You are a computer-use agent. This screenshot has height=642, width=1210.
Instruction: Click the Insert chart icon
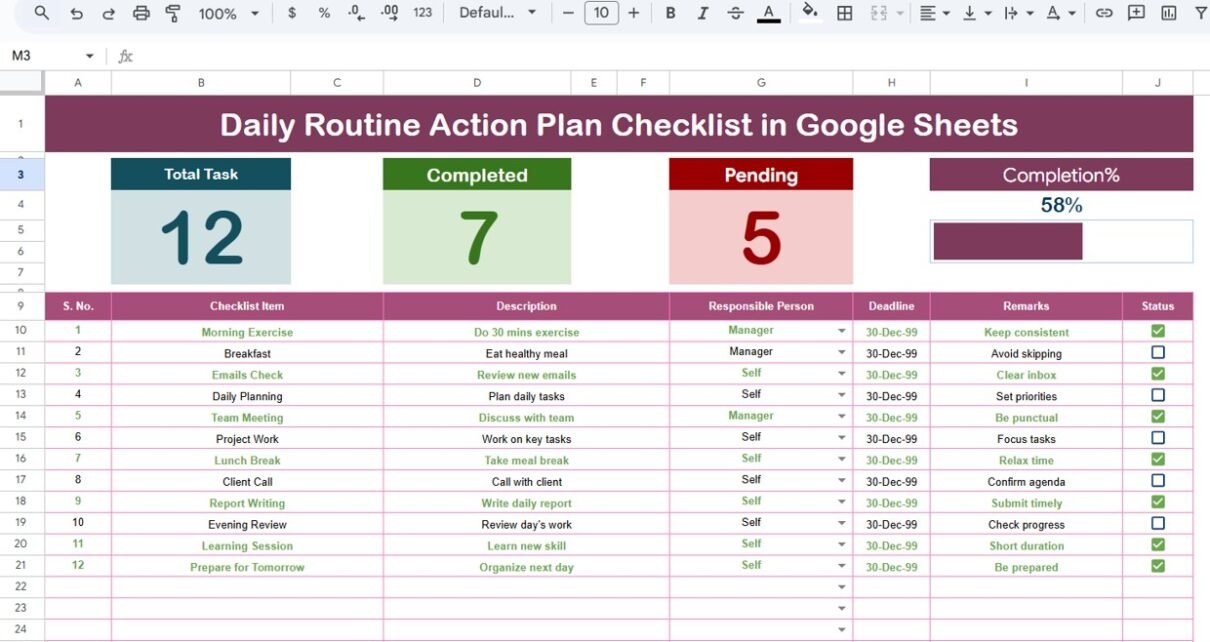[1169, 13]
